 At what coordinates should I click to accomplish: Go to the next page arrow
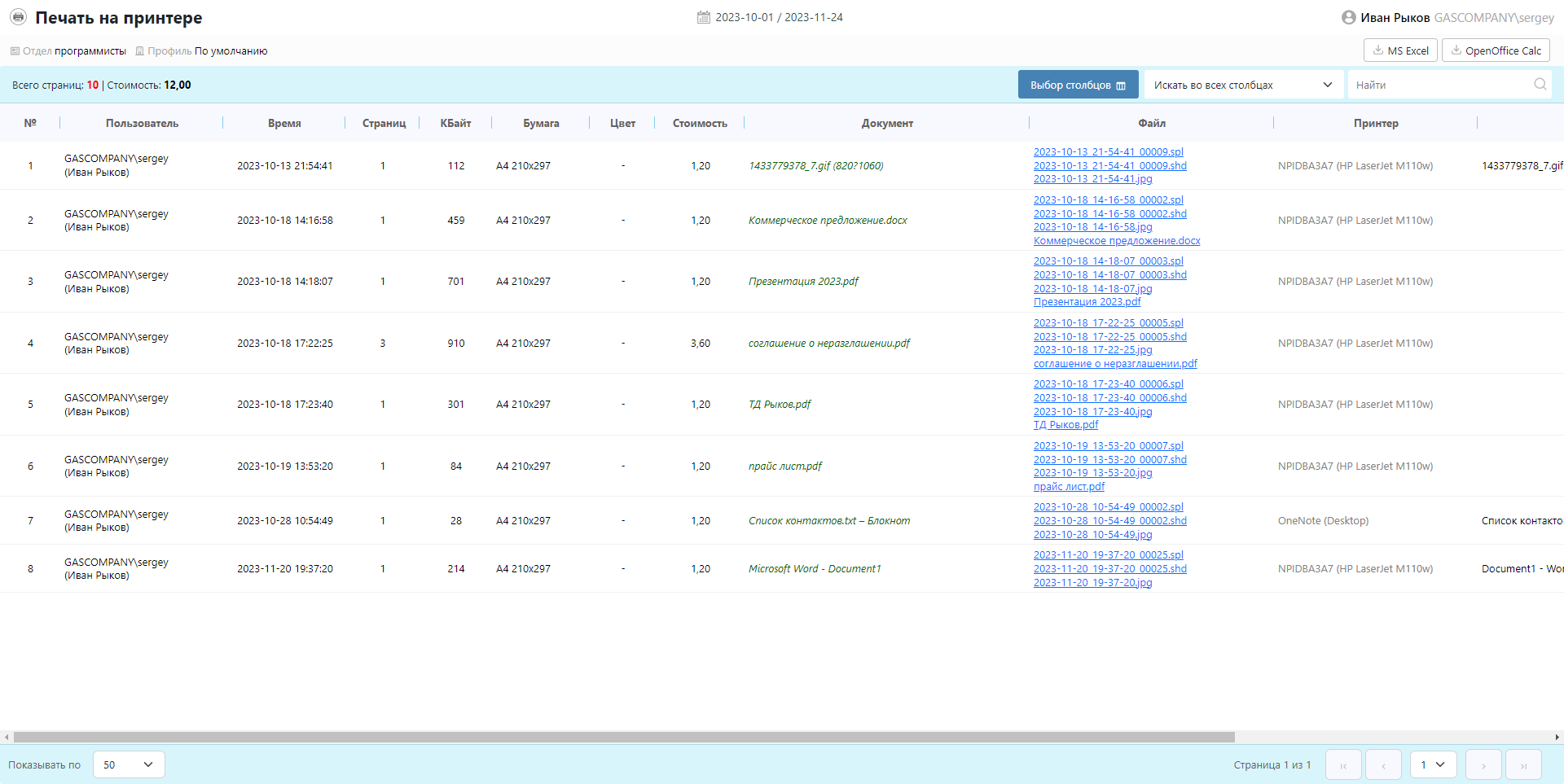click(x=1483, y=765)
